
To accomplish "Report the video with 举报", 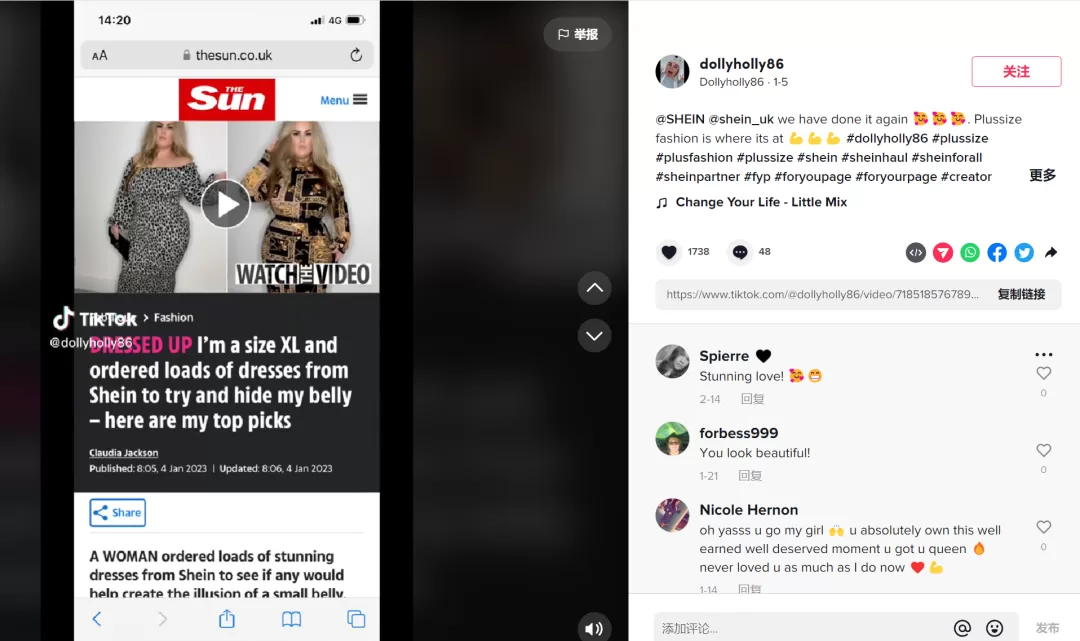I will point(577,34).
